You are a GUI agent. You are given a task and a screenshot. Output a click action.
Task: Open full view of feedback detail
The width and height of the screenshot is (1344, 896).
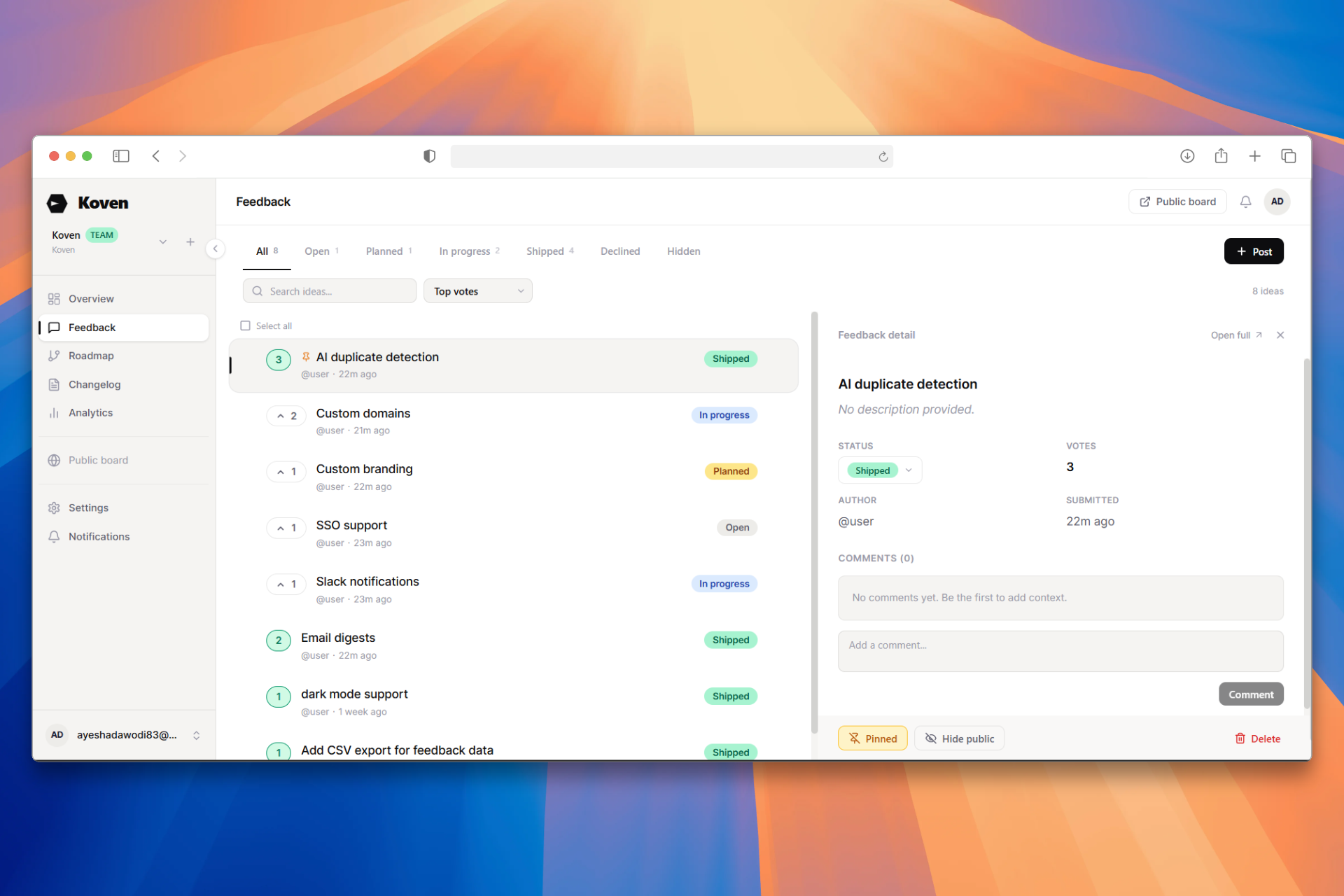pos(1236,335)
